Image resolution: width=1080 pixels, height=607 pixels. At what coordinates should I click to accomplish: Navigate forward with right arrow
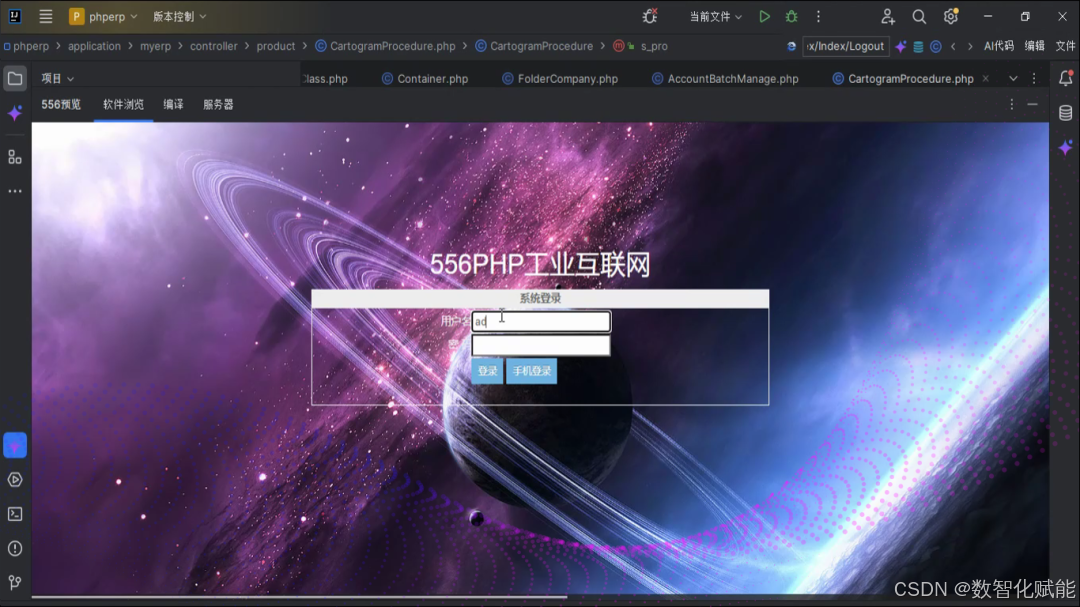(x=970, y=46)
